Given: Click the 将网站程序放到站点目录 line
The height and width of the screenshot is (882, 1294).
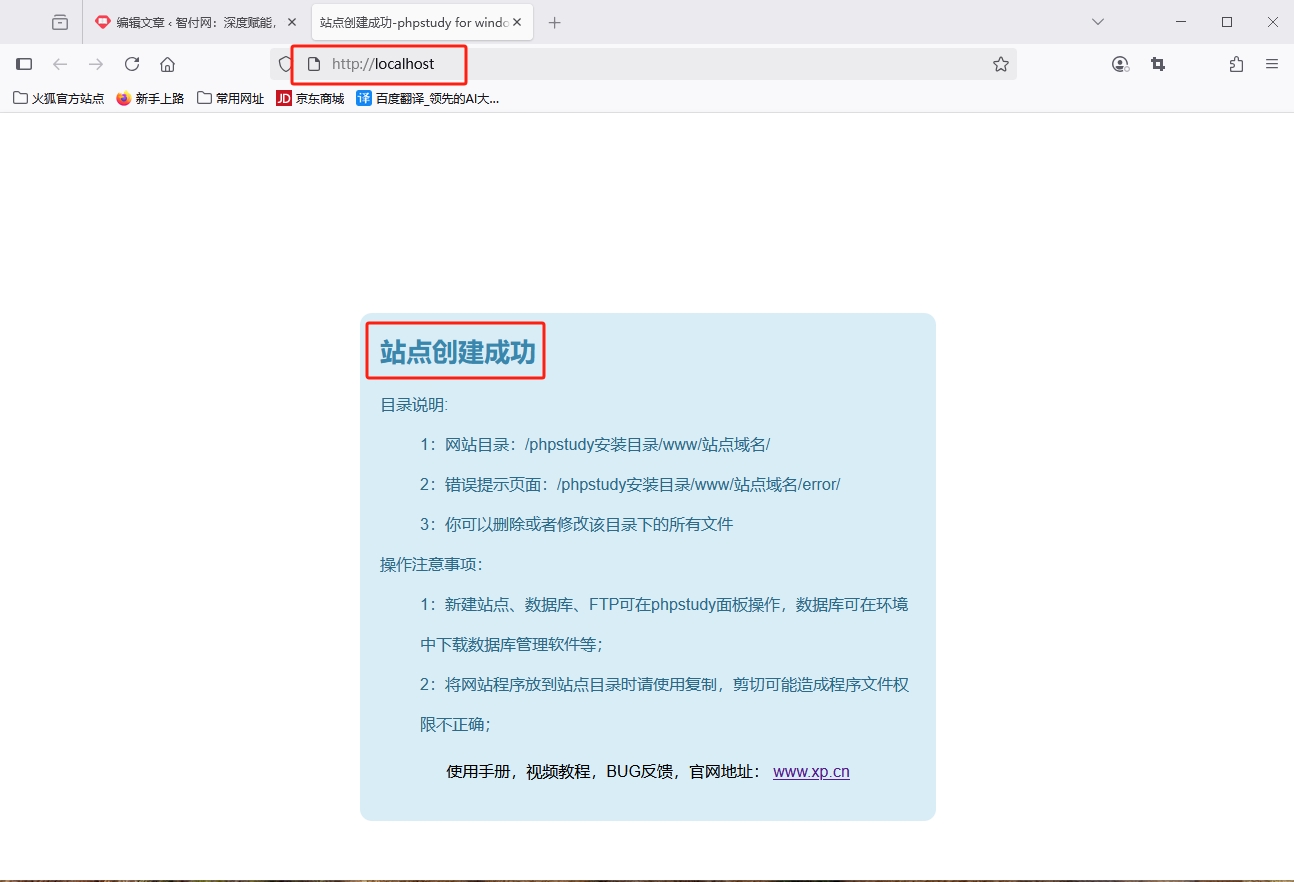Looking at the screenshot, I should tap(664, 705).
